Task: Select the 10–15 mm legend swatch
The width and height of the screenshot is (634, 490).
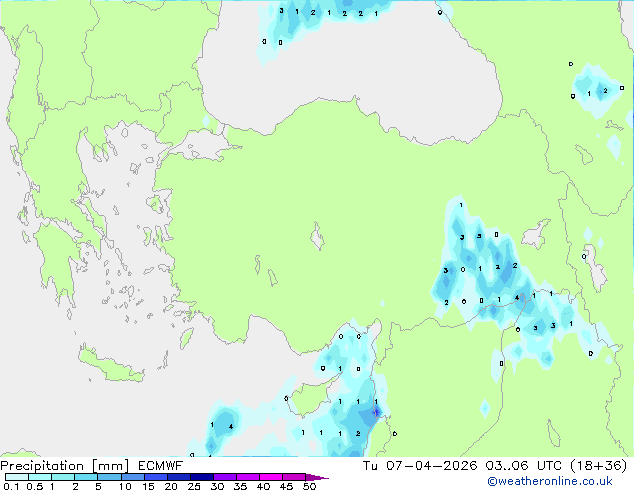Action: (132, 477)
